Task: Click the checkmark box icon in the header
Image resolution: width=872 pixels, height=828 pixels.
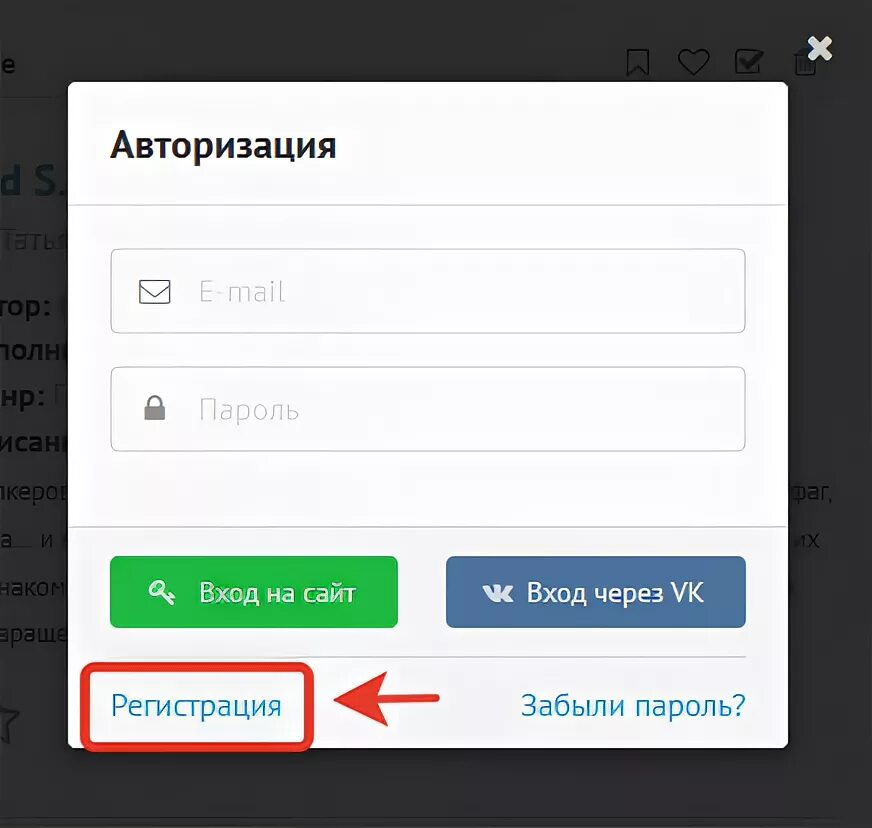Action: (x=749, y=61)
